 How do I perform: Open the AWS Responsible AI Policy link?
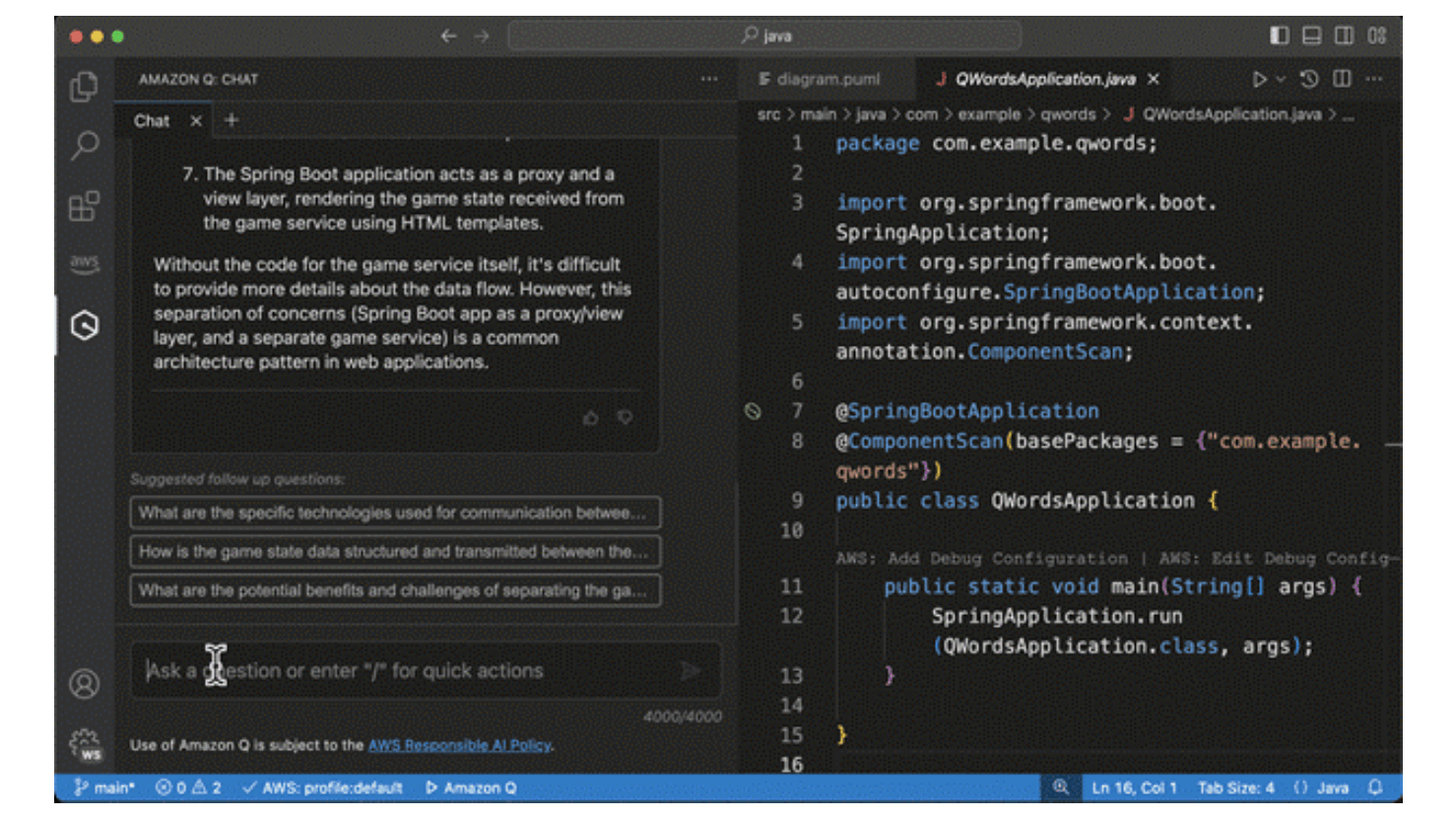coord(459,745)
